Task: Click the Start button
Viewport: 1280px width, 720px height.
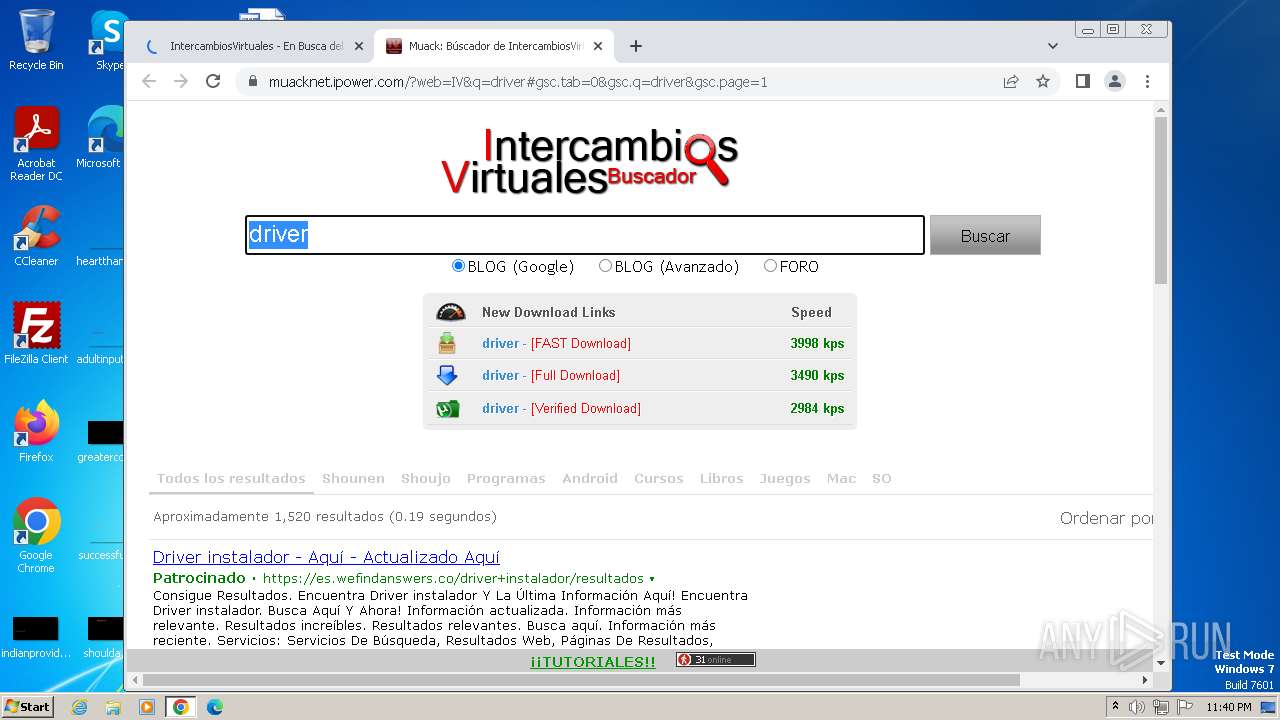Action: click(27, 706)
